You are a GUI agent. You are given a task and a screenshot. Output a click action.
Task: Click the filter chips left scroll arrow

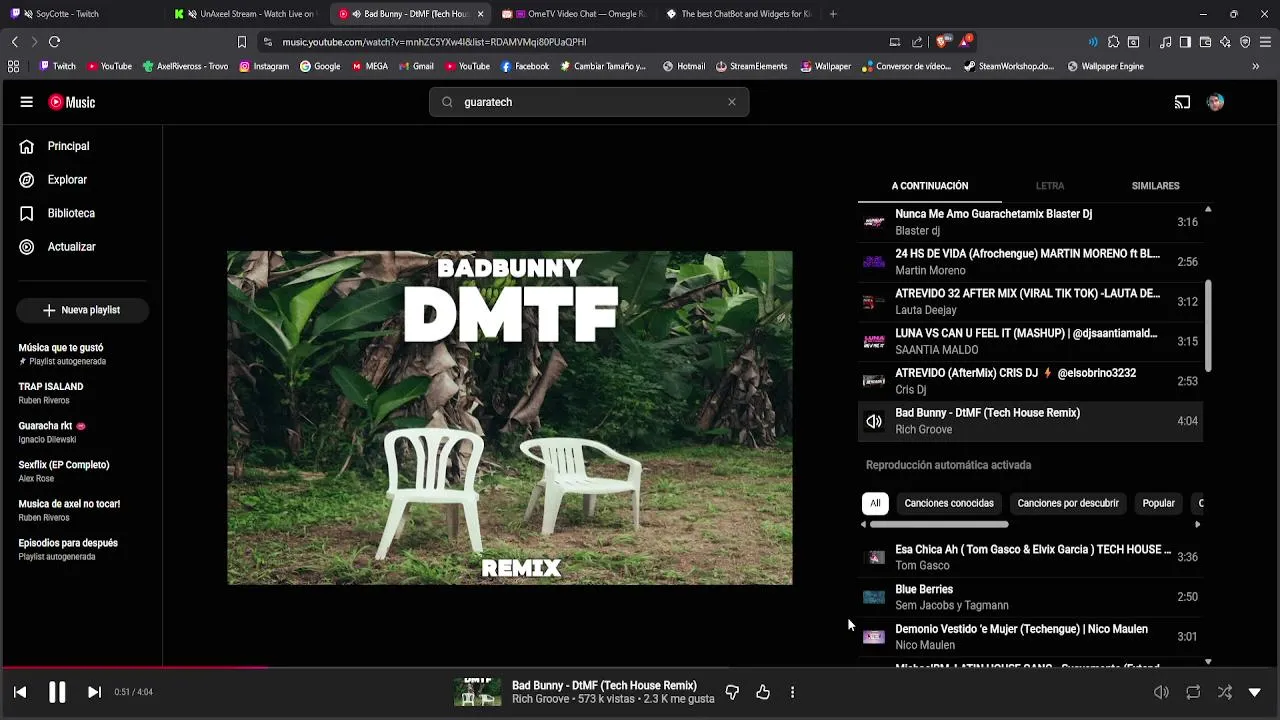click(864, 524)
